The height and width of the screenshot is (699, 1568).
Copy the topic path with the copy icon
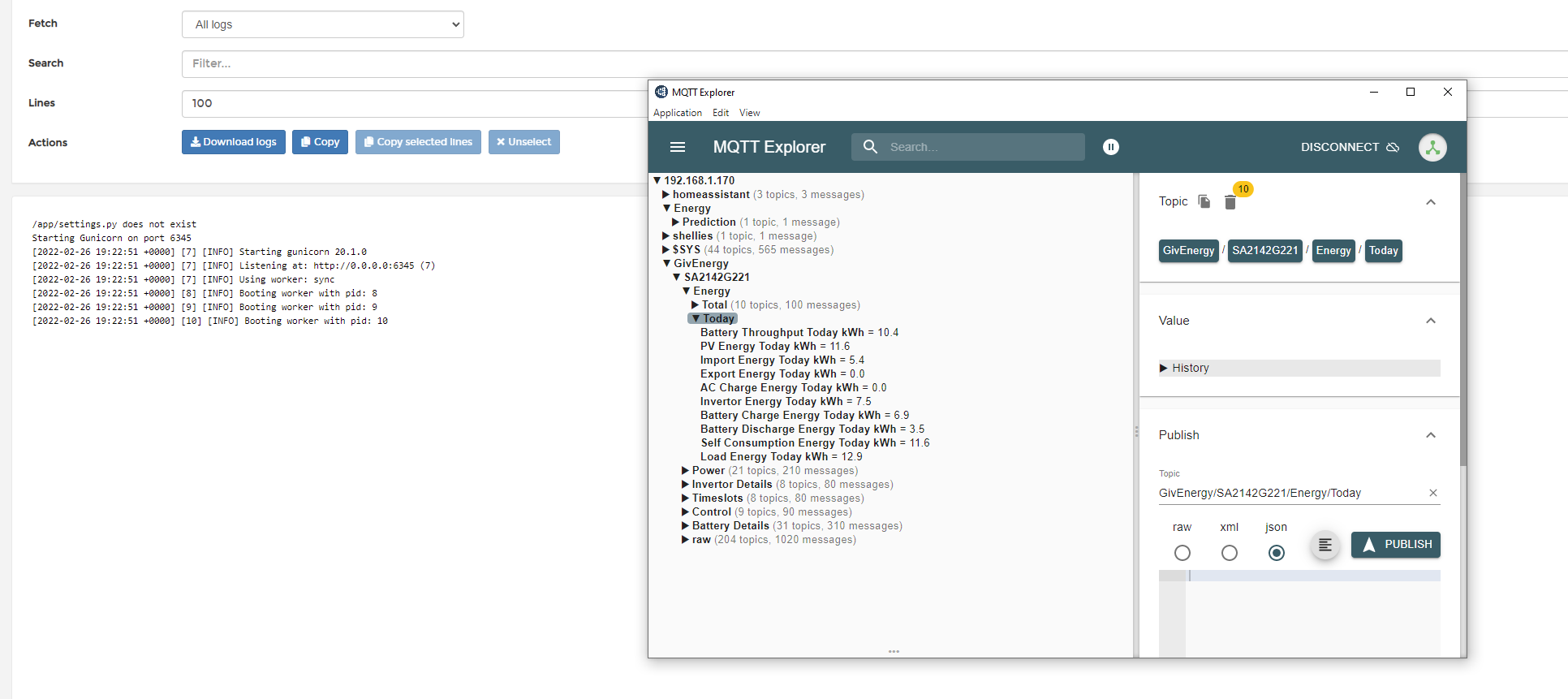point(1204,201)
